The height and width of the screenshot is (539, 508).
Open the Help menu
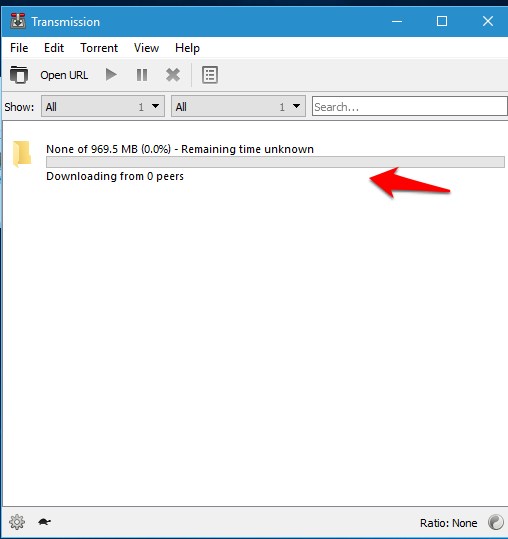point(187,48)
